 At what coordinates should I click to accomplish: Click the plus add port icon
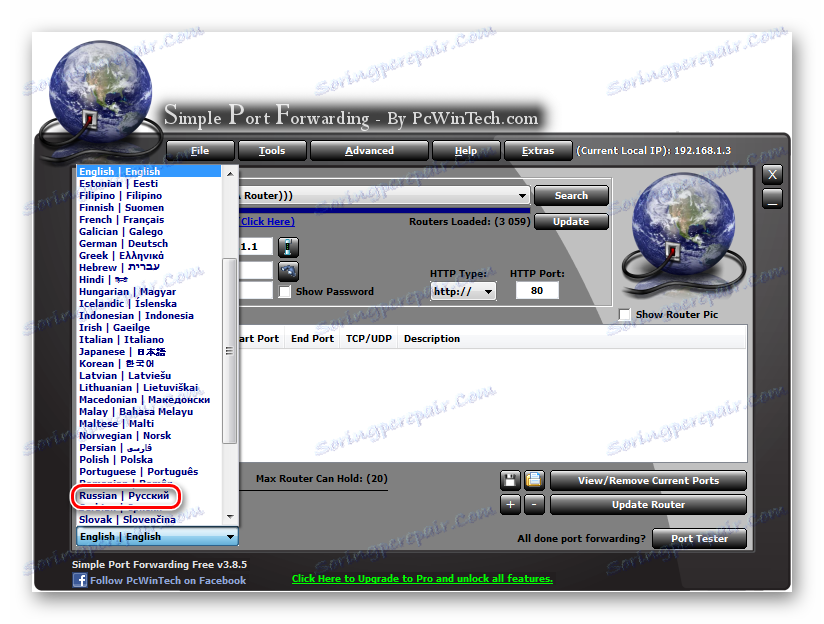tap(510, 505)
